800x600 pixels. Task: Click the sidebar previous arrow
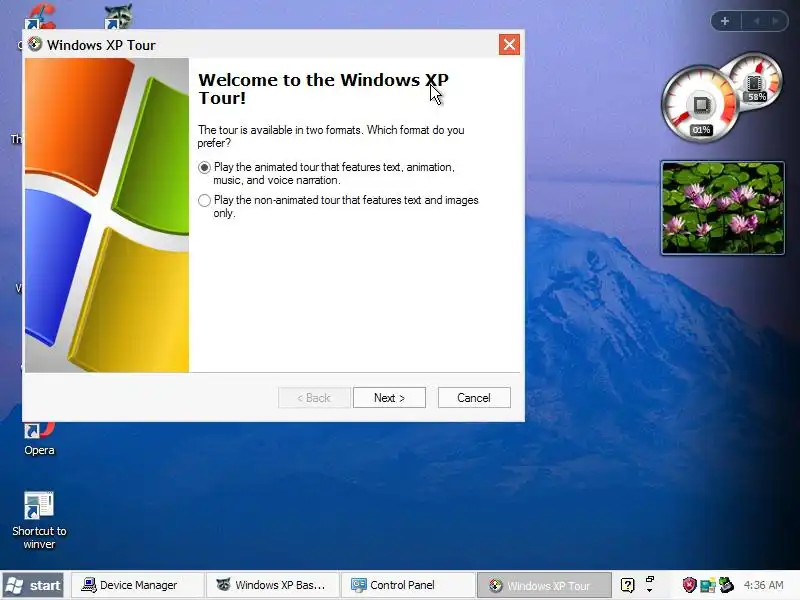coord(757,21)
